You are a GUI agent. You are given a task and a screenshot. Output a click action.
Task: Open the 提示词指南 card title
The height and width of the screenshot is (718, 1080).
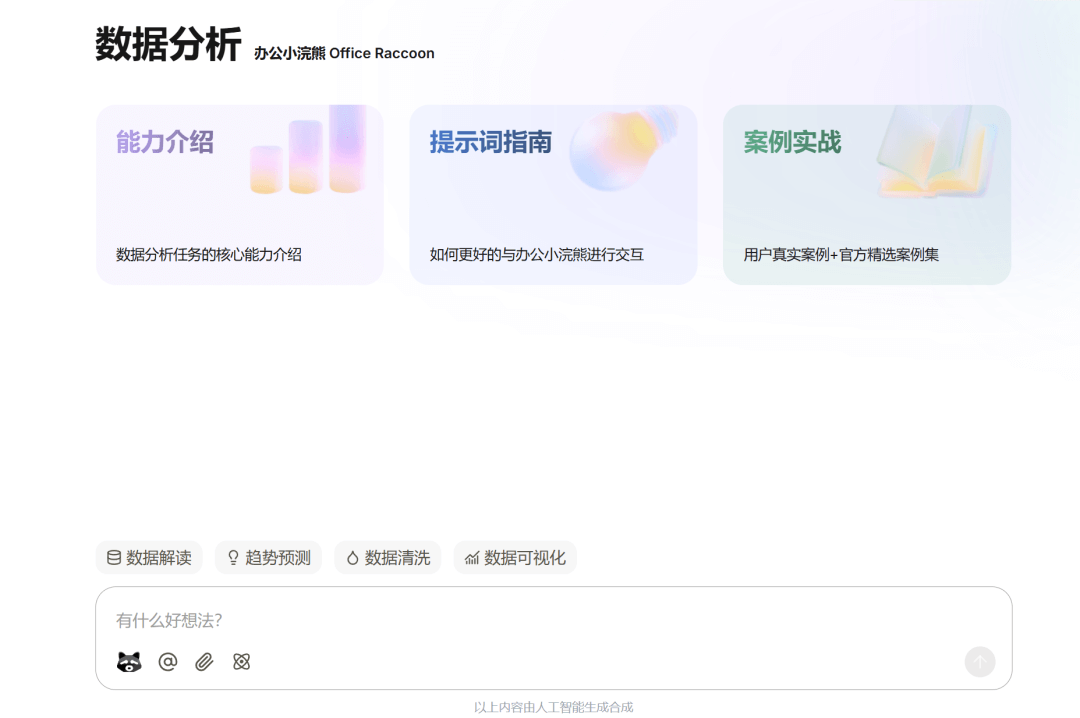[x=491, y=142]
